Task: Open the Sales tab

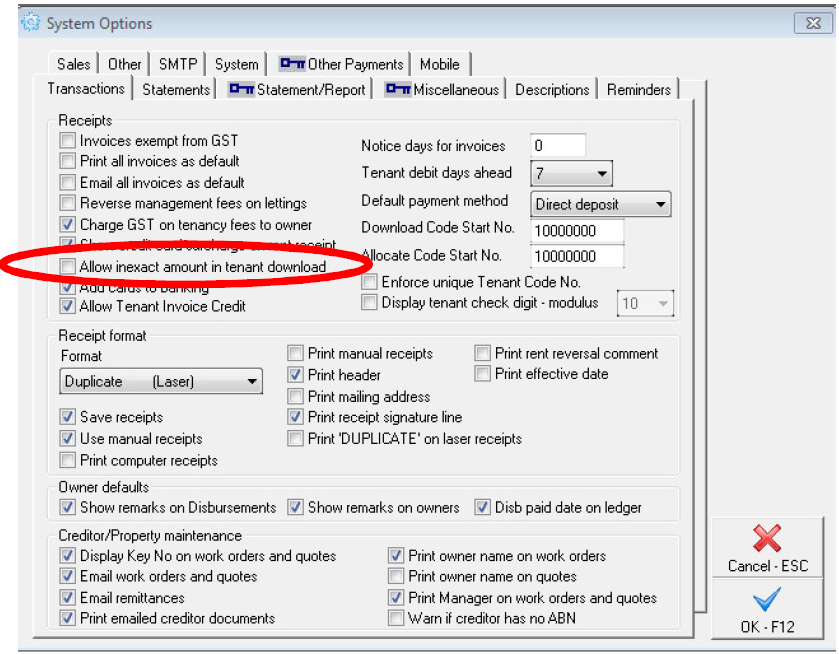Action: click(73, 64)
